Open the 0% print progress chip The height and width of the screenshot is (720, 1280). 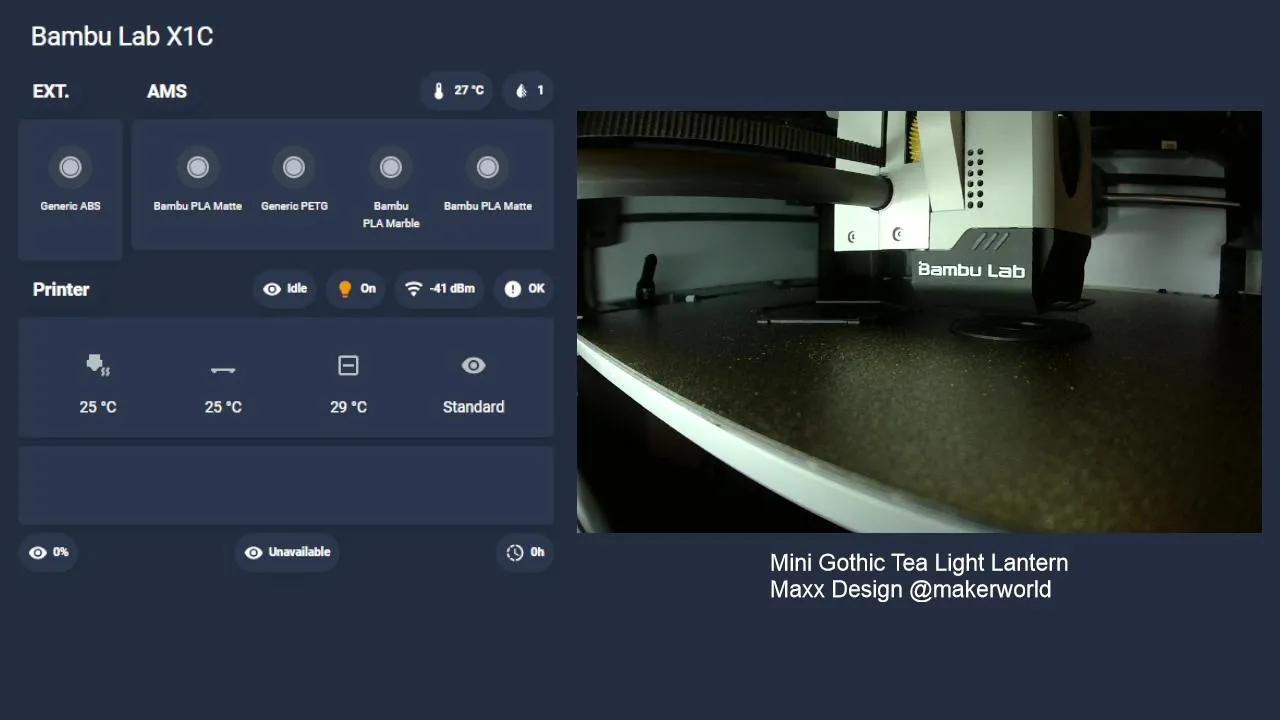[49, 552]
